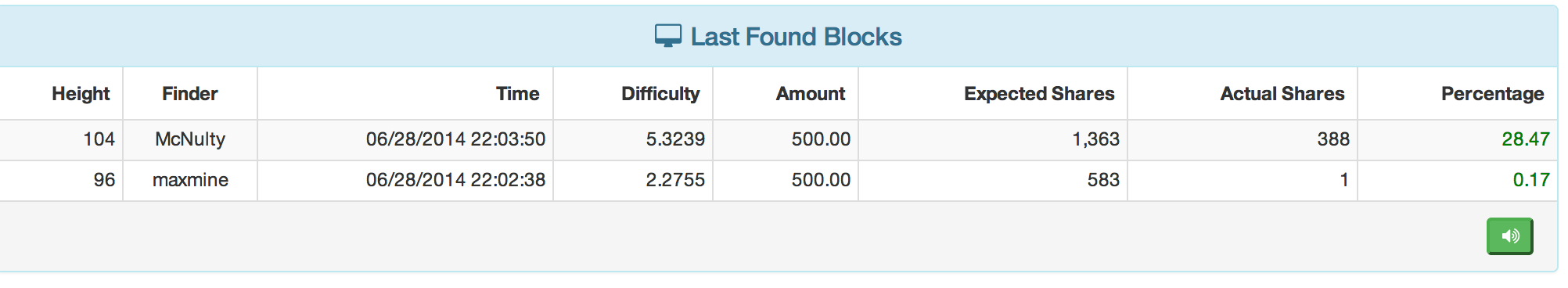The width and height of the screenshot is (1568, 288).
Task: Click the 1,363 expected shares value
Action: [1095, 139]
